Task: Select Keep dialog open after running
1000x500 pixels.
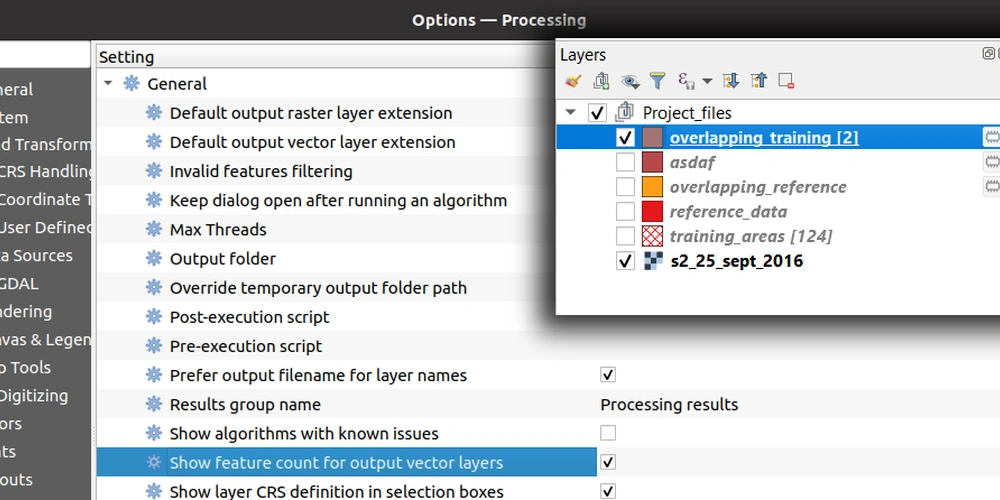Action: click(338, 200)
